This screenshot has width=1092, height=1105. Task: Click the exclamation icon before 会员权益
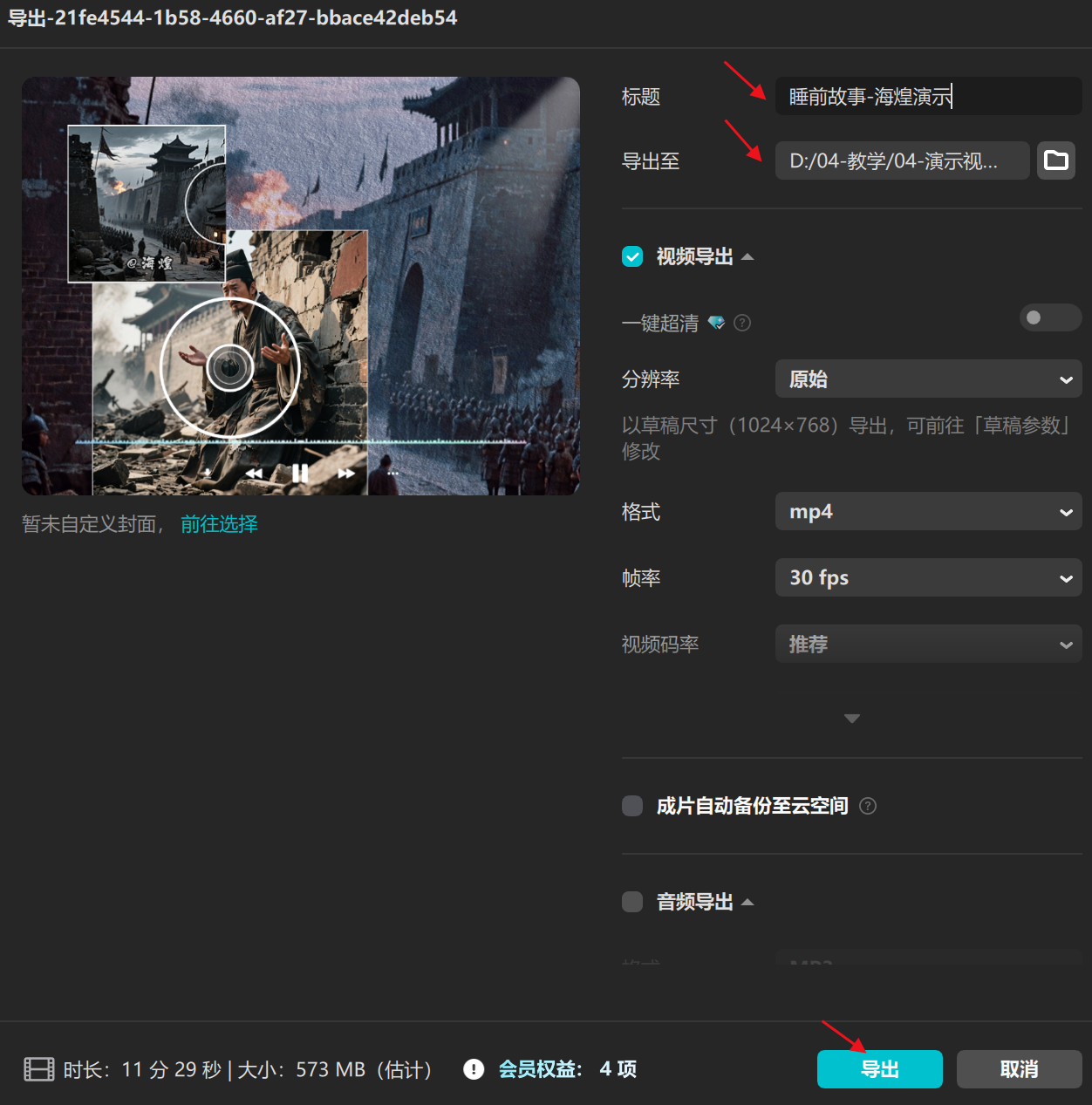[474, 1069]
